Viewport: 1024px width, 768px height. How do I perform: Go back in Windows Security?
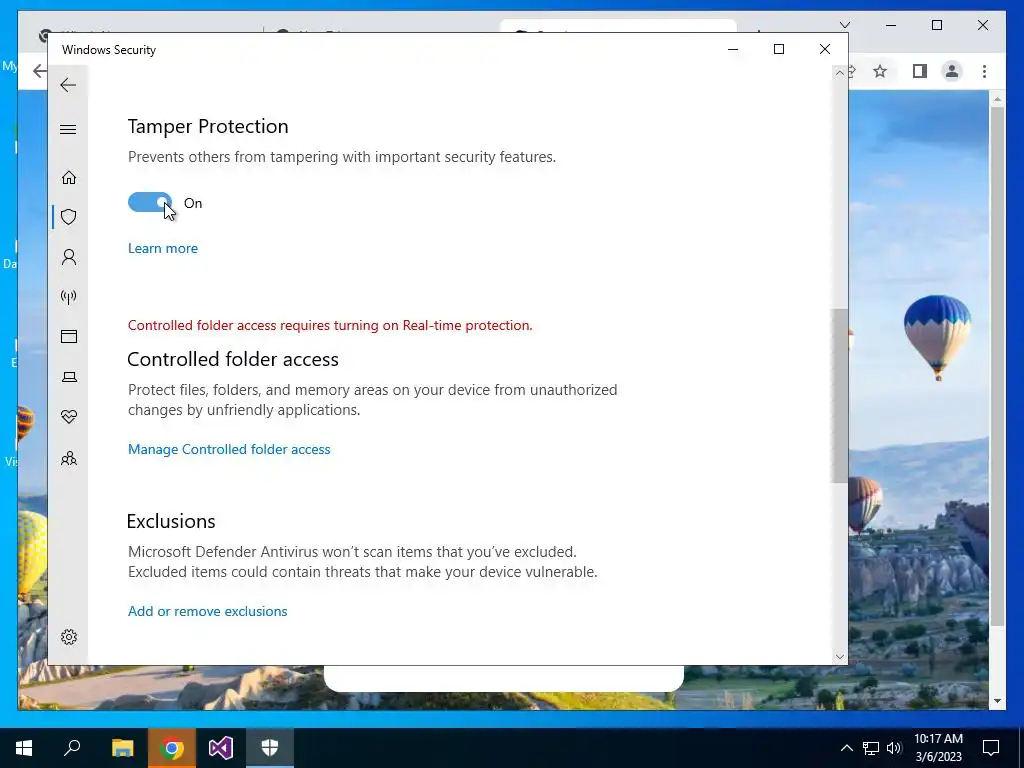click(68, 85)
